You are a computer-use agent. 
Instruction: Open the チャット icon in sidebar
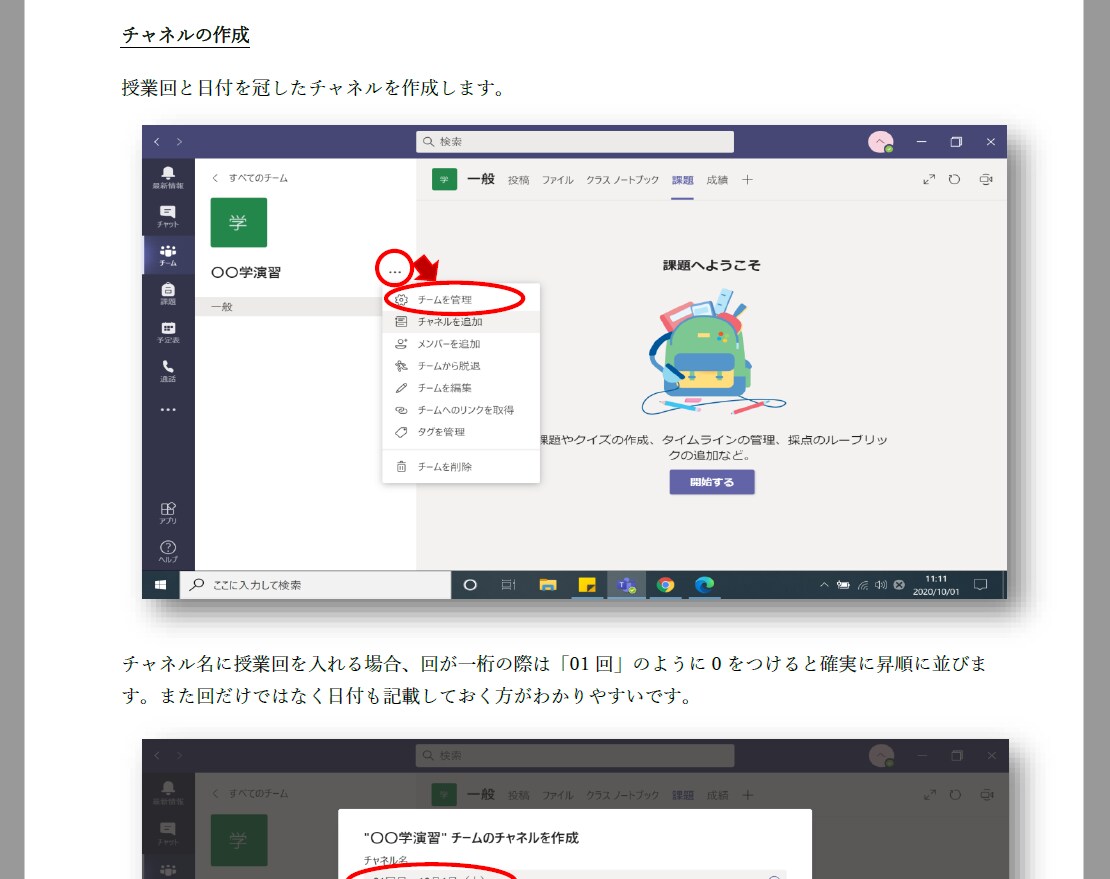click(168, 216)
